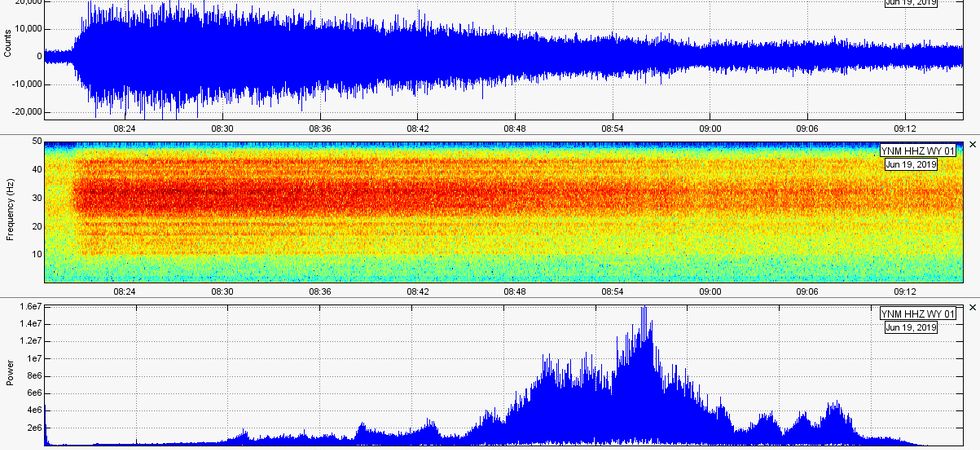Click the 08:24 time tick under waveform

click(x=125, y=129)
